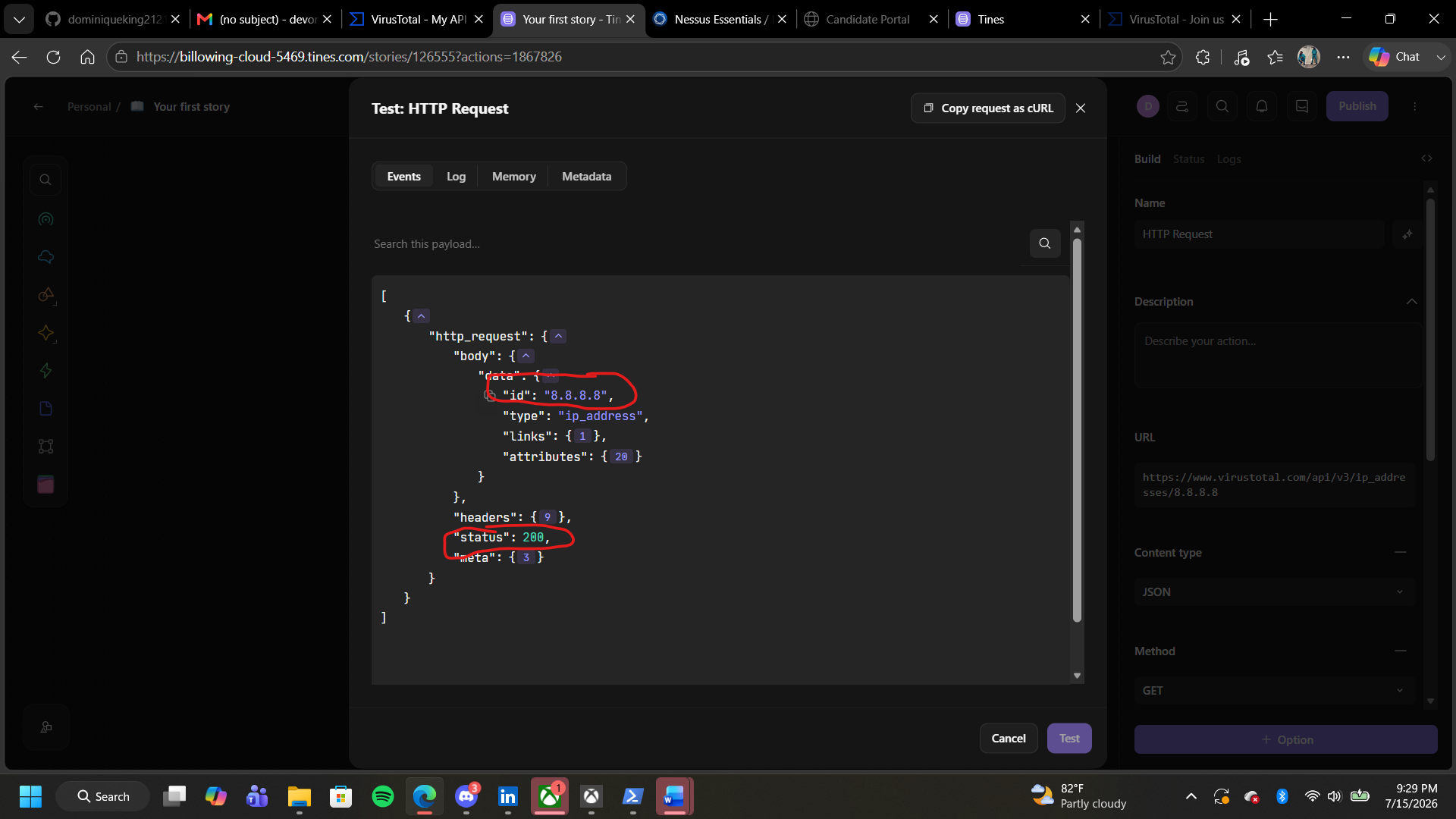Click the "8.8.8.8" id value
1456x819 pixels.
pyautogui.click(x=576, y=396)
